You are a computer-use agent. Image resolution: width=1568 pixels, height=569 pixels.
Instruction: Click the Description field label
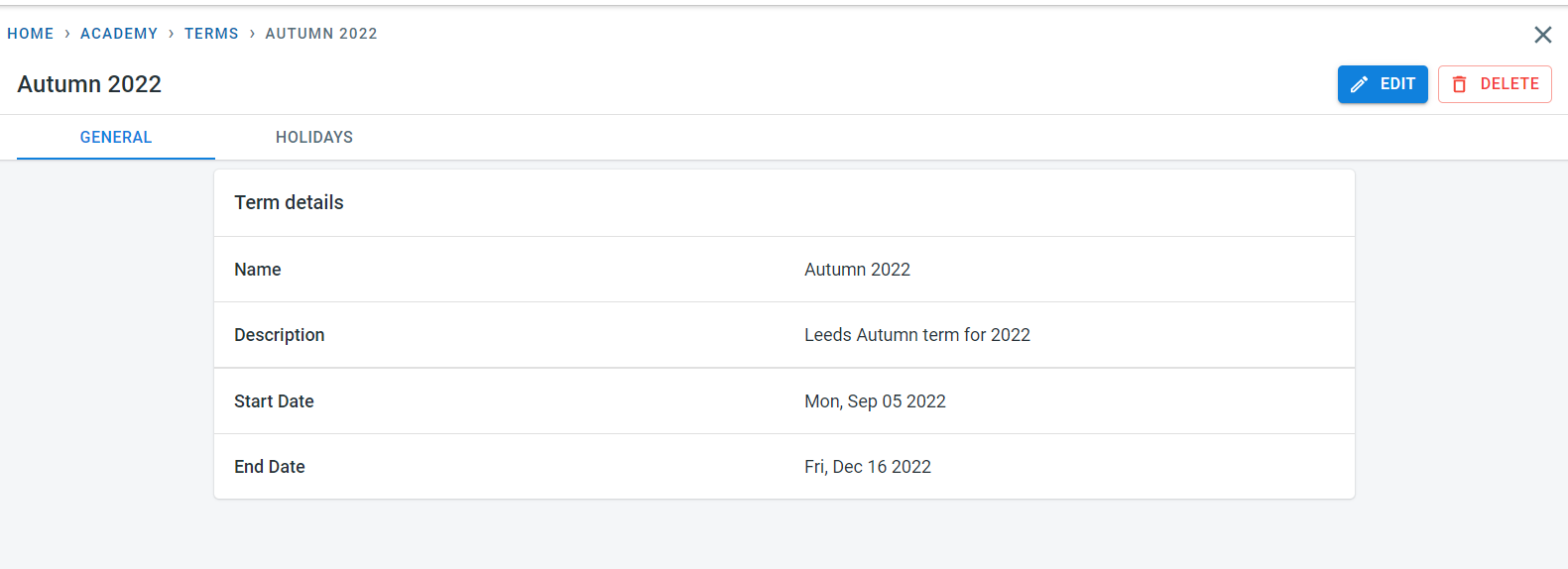(280, 335)
